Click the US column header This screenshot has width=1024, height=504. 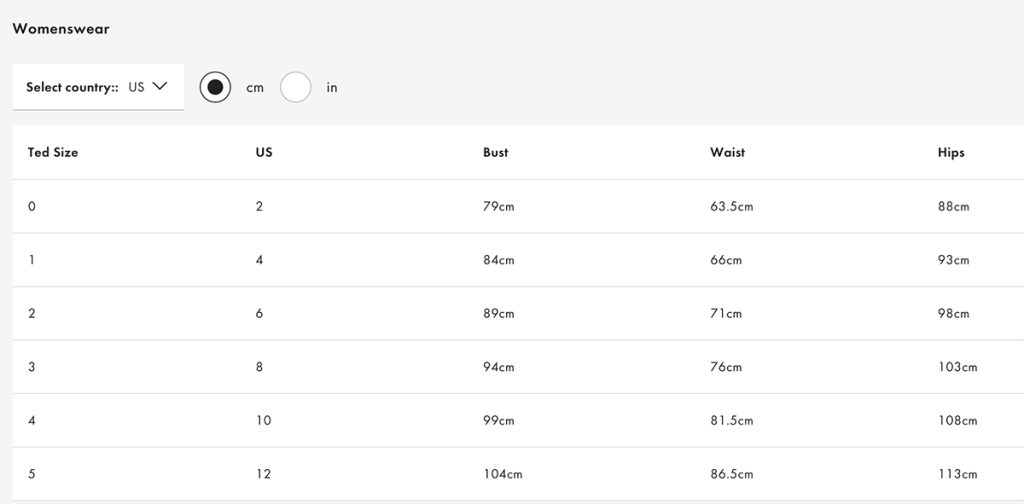[264, 153]
